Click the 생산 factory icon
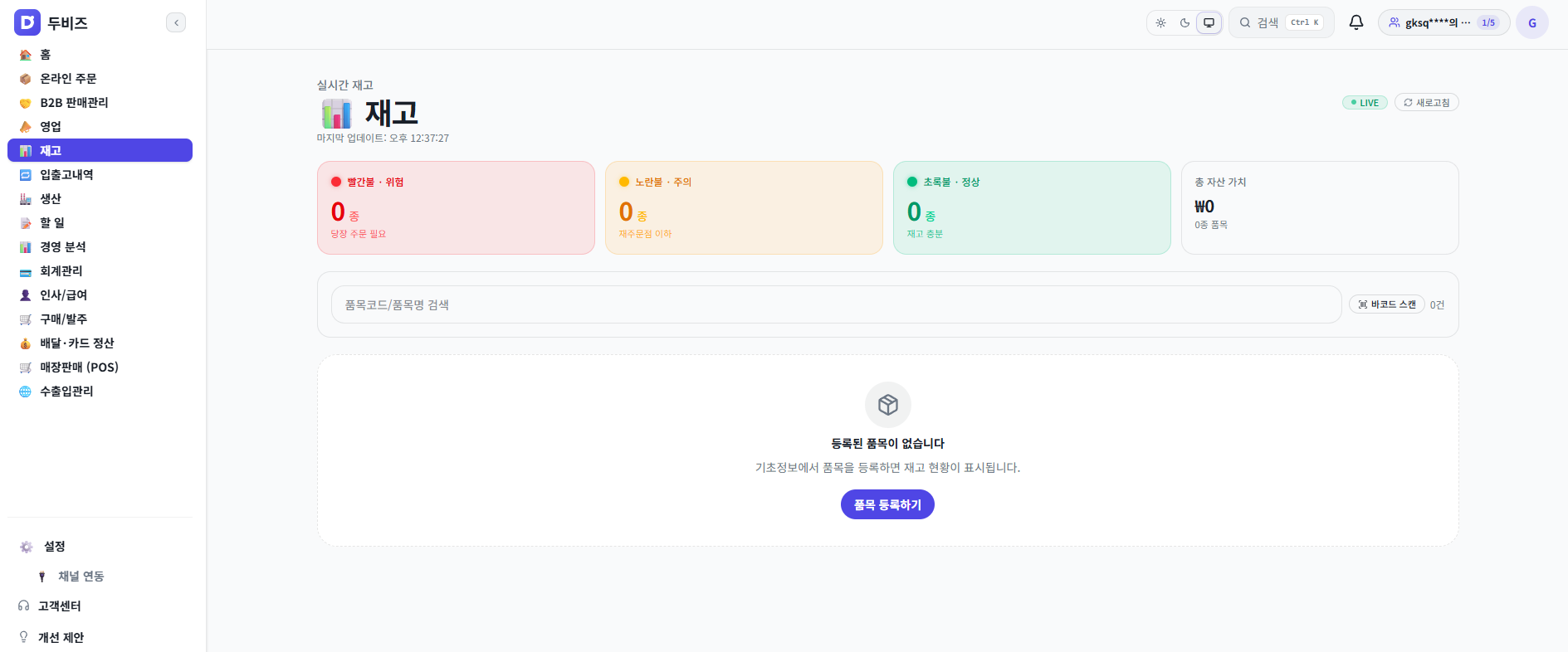The width and height of the screenshot is (1568, 652). (26, 199)
